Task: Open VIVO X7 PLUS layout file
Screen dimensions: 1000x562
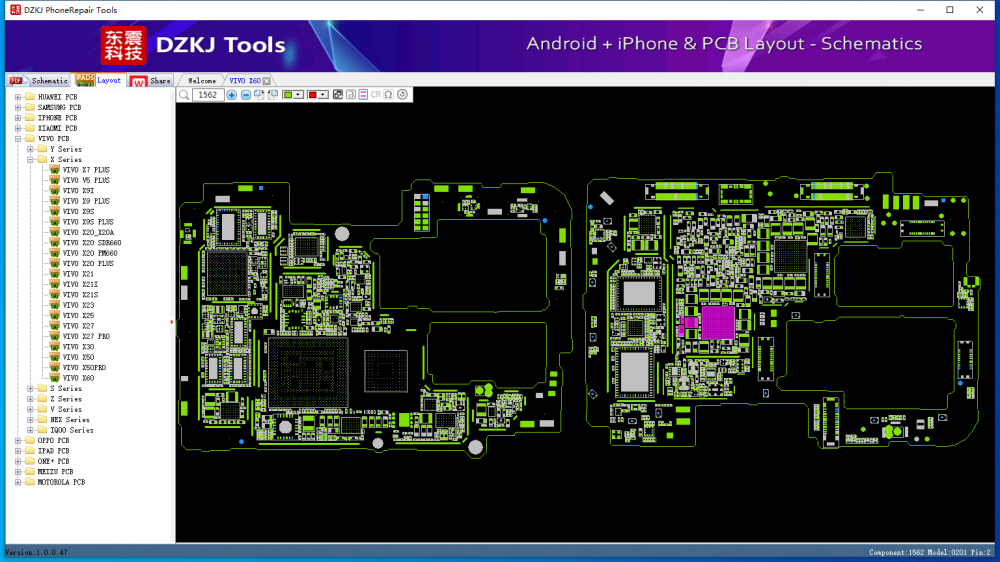Action: click(x=86, y=170)
